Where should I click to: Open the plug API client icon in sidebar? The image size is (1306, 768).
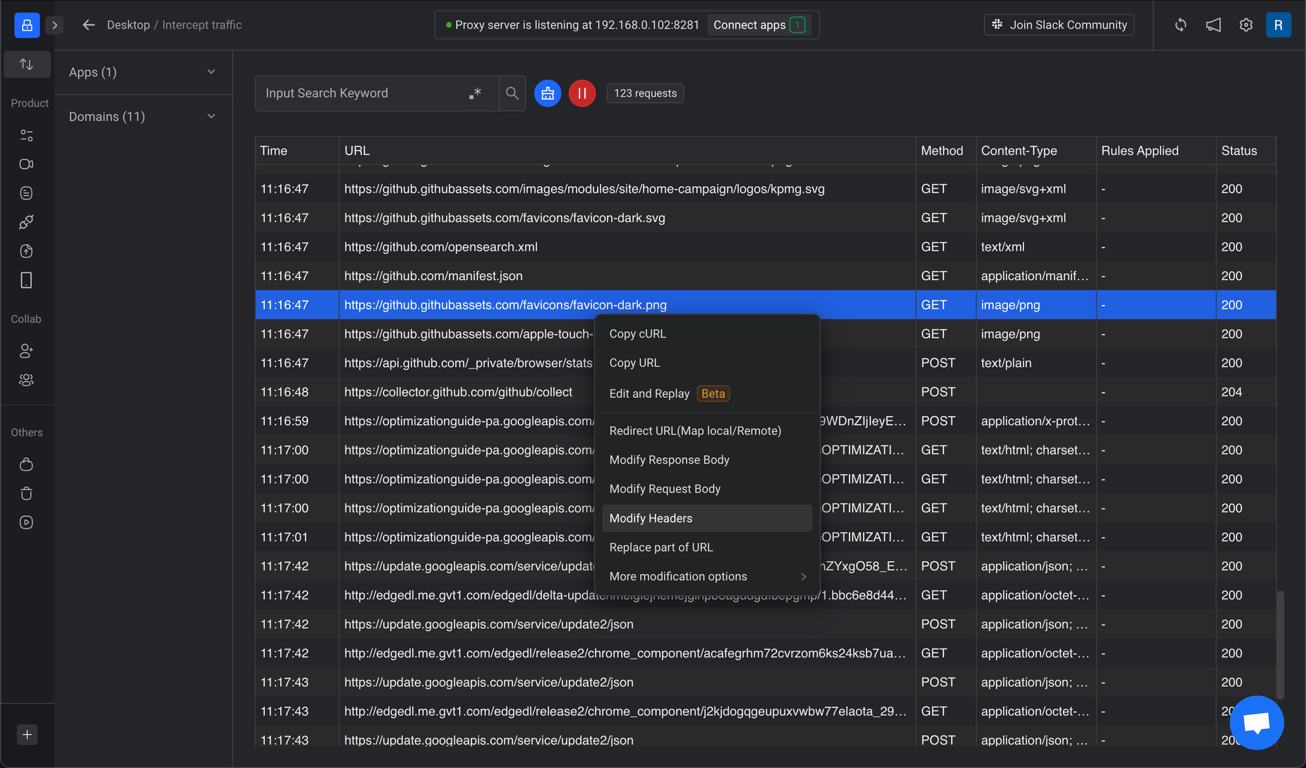point(27,222)
